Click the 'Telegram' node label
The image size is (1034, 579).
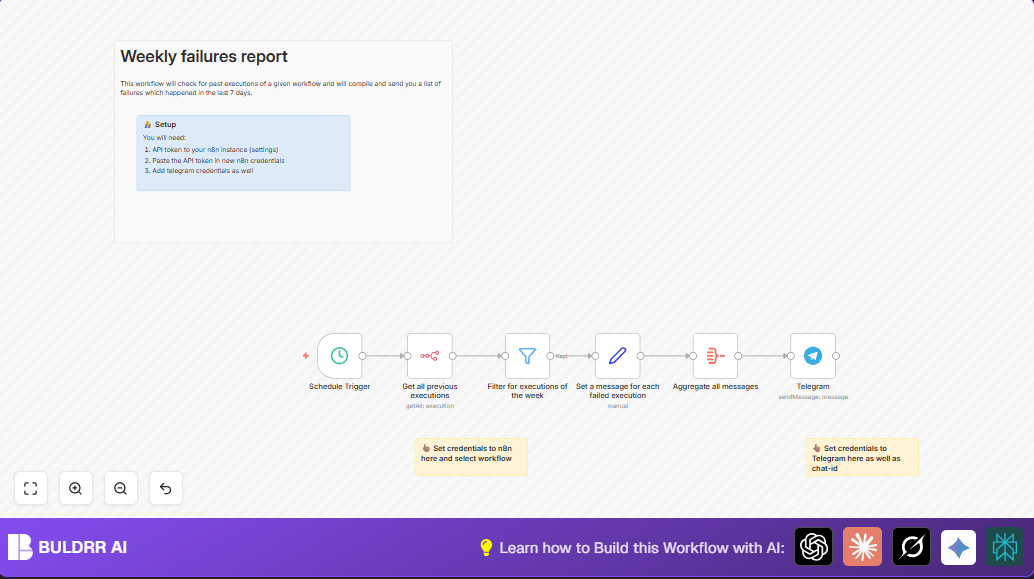(812, 386)
